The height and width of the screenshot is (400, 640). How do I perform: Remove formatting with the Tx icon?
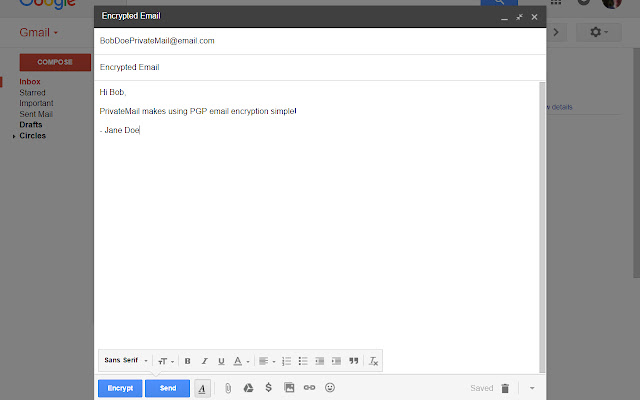[373, 361]
